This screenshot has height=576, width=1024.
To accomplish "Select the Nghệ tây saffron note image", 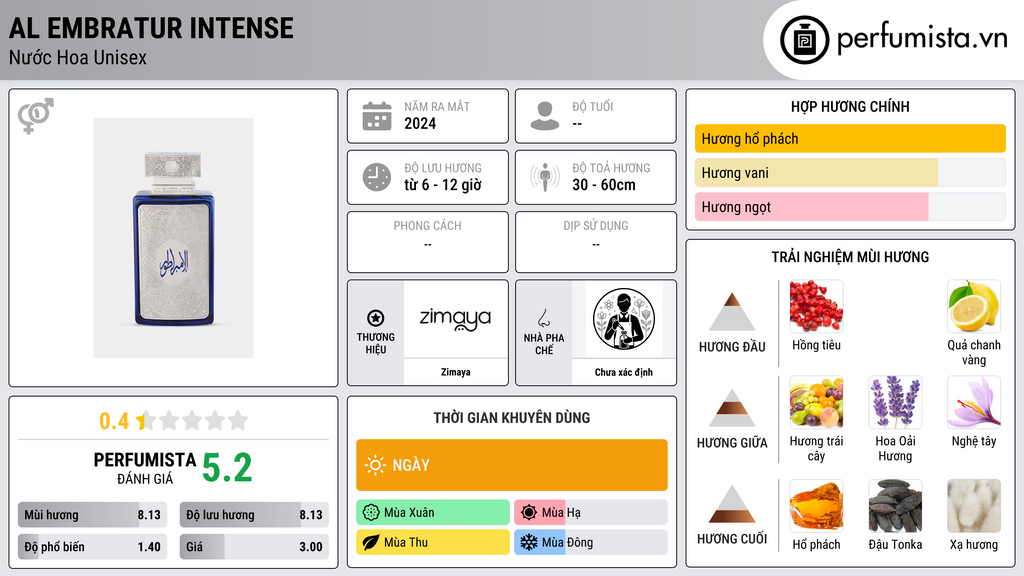I will [x=974, y=402].
